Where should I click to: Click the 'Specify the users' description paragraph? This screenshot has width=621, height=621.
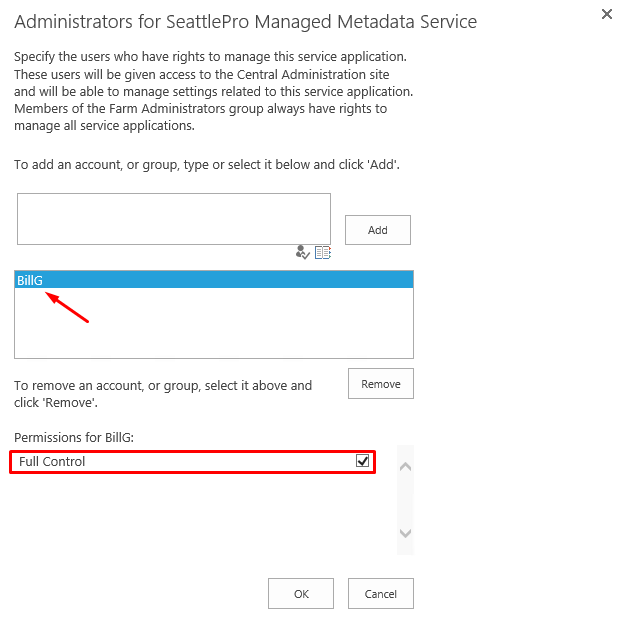(x=213, y=91)
